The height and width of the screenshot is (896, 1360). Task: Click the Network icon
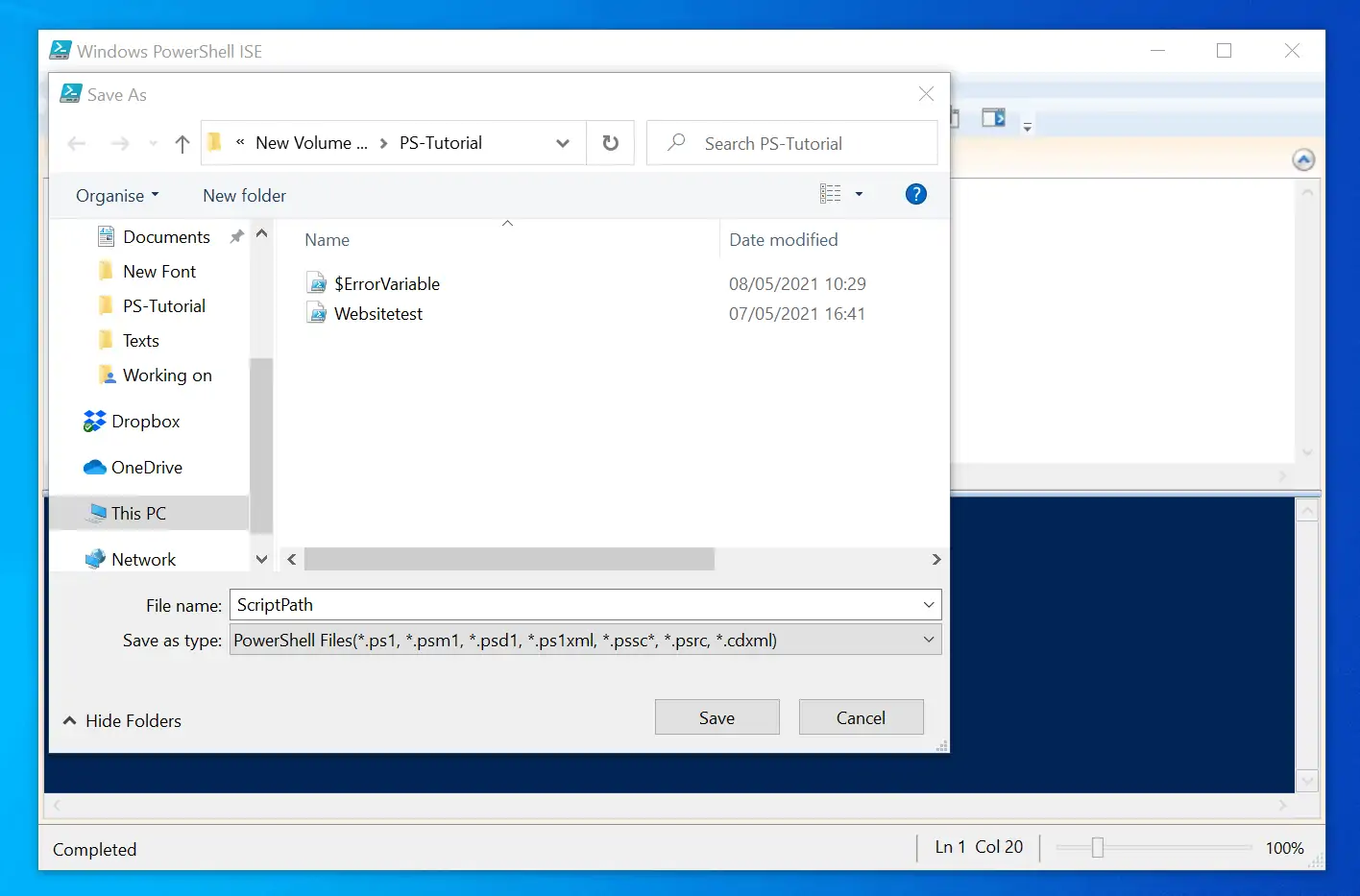[94, 559]
